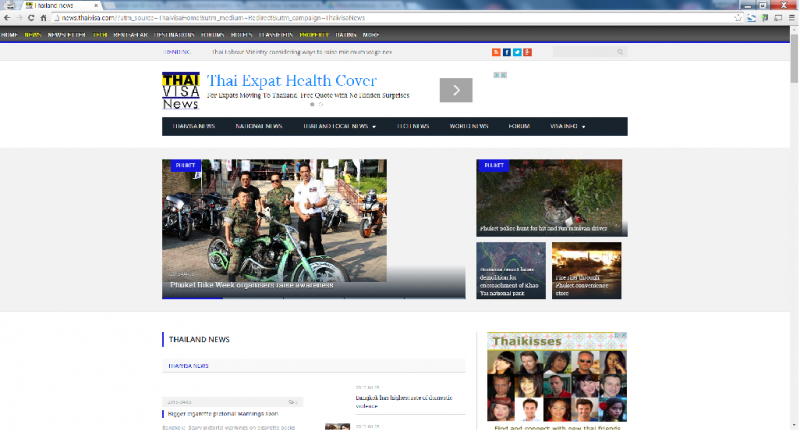Click MORE in the top bar
The height and width of the screenshot is (432, 800).
370,35
